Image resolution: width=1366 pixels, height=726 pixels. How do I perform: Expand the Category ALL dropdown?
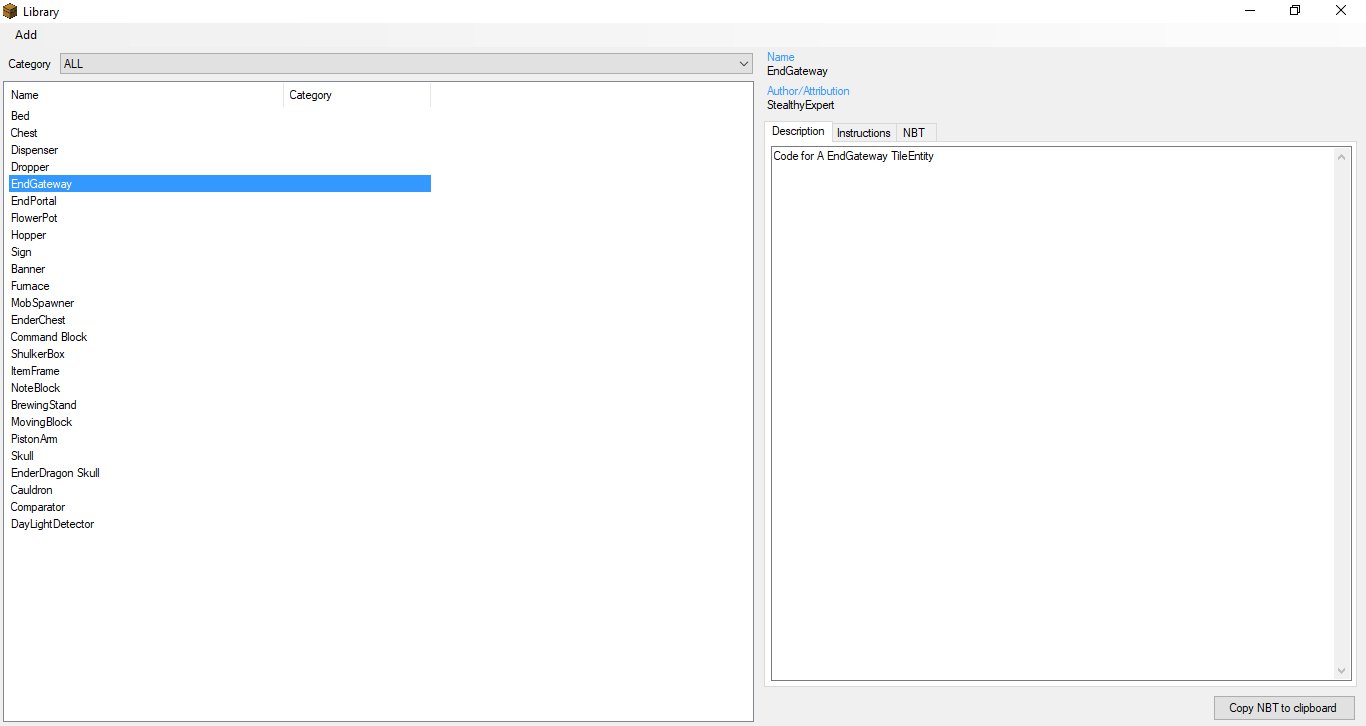pos(406,64)
